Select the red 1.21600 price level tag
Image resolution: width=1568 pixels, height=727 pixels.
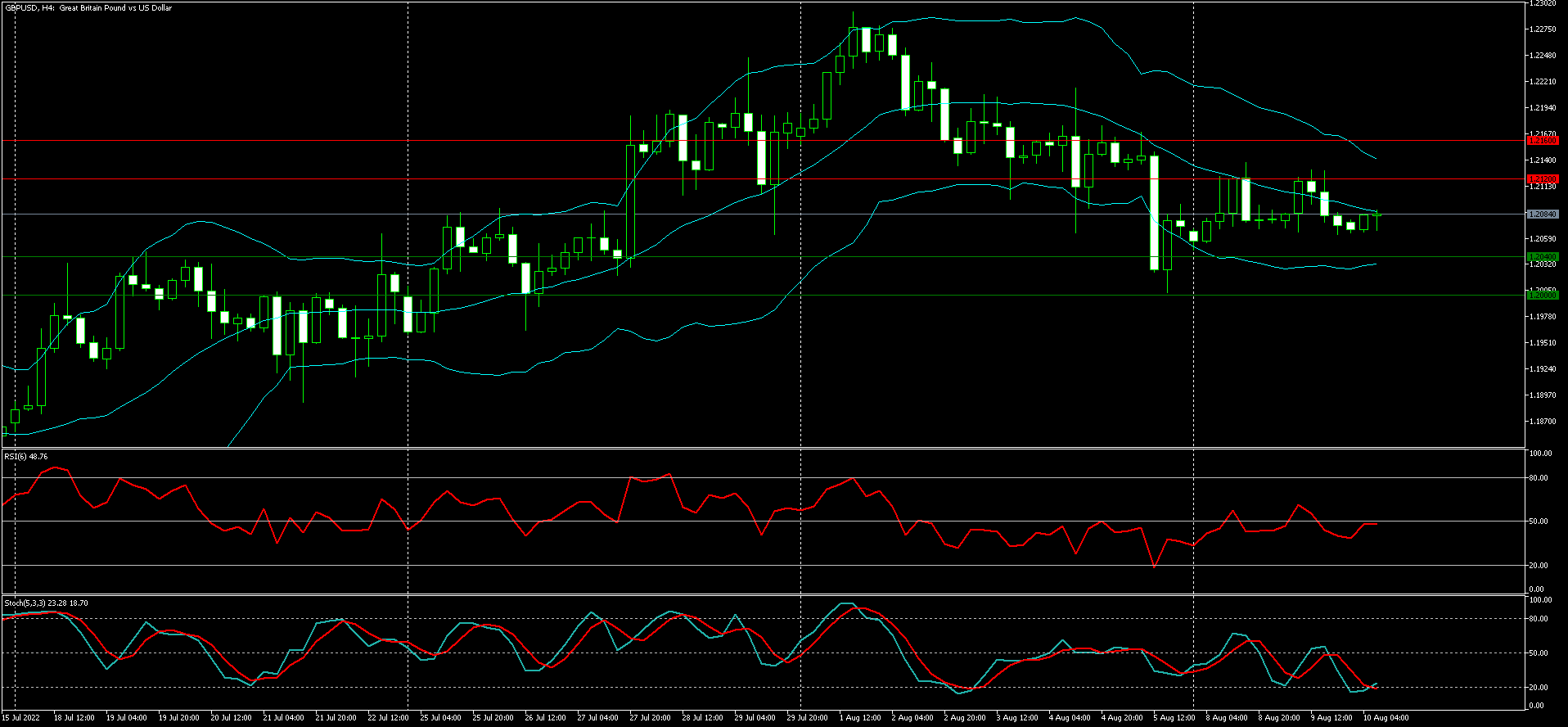(x=1543, y=141)
